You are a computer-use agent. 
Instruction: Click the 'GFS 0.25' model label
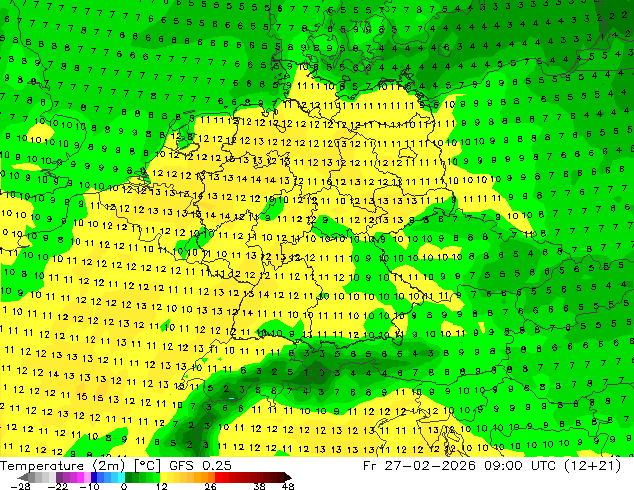pos(200,466)
